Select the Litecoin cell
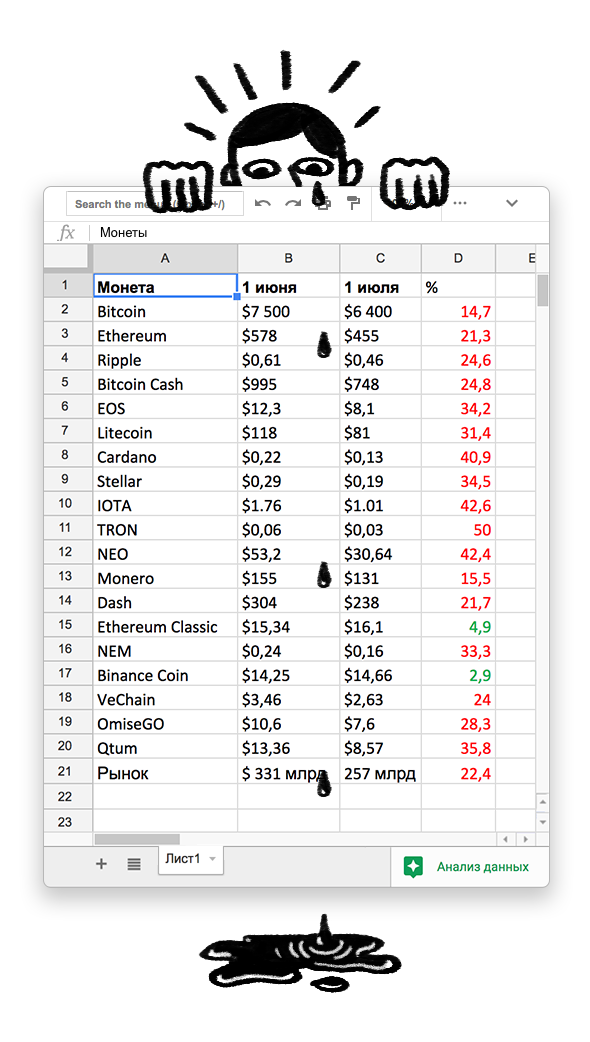The height and width of the screenshot is (1042, 590). (165, 432)
